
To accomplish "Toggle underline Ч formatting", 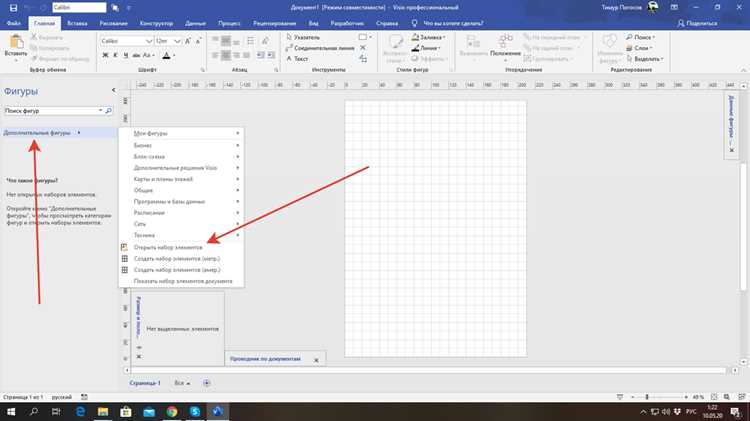I will (x=125, y=55).
